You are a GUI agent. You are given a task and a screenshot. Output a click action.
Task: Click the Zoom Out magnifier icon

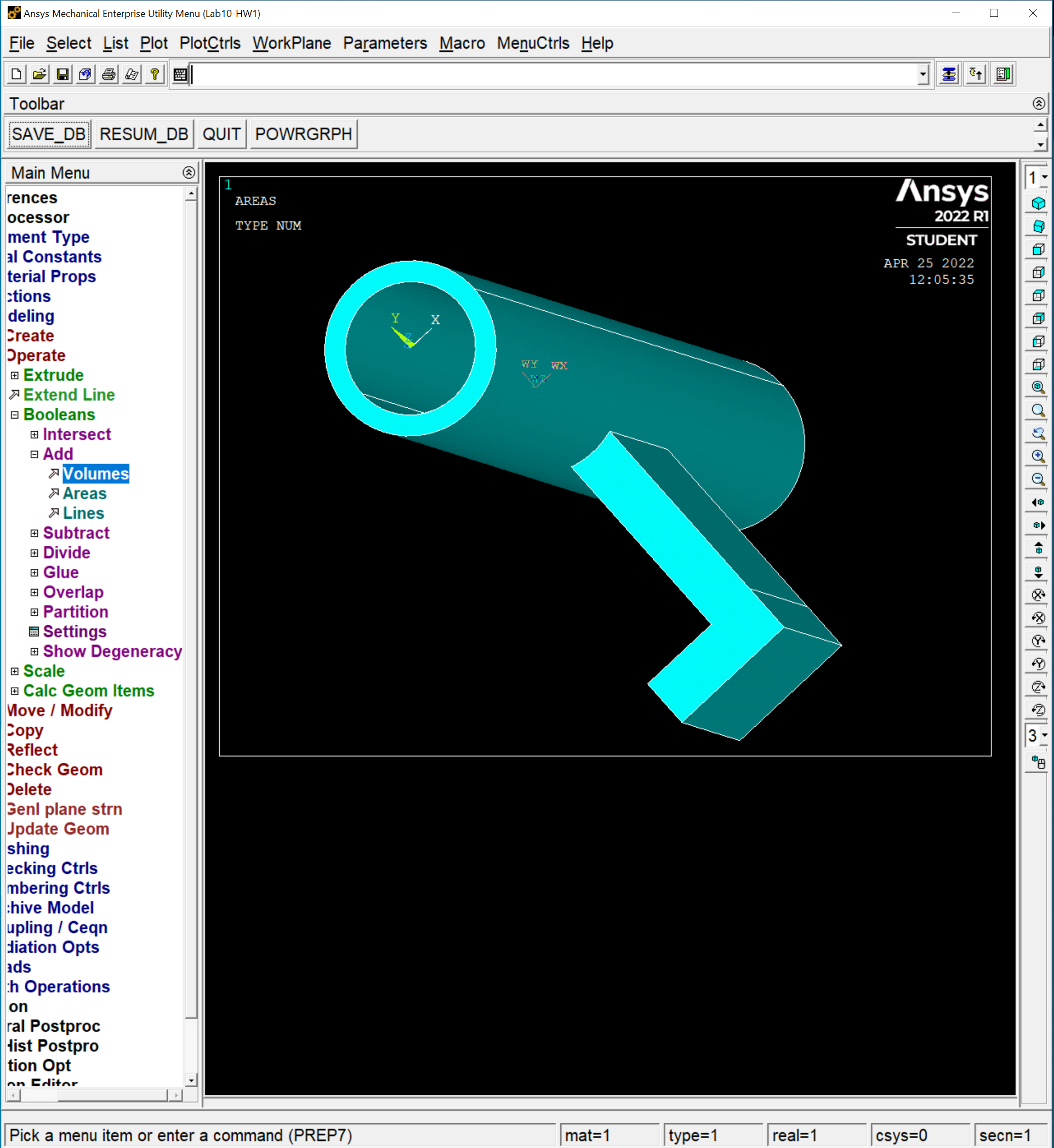pos(1038,479)
